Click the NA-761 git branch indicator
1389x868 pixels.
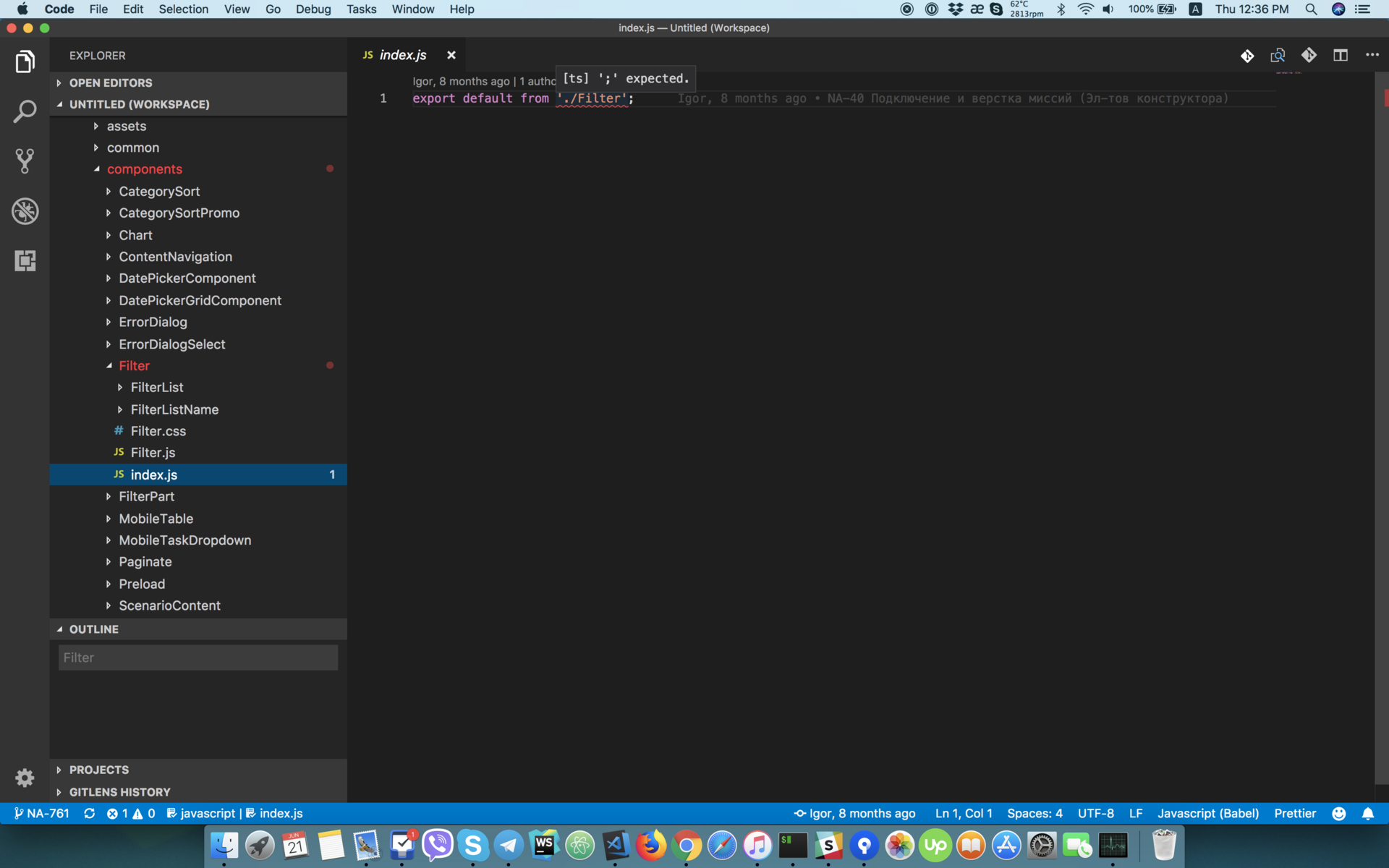(42, 814)
